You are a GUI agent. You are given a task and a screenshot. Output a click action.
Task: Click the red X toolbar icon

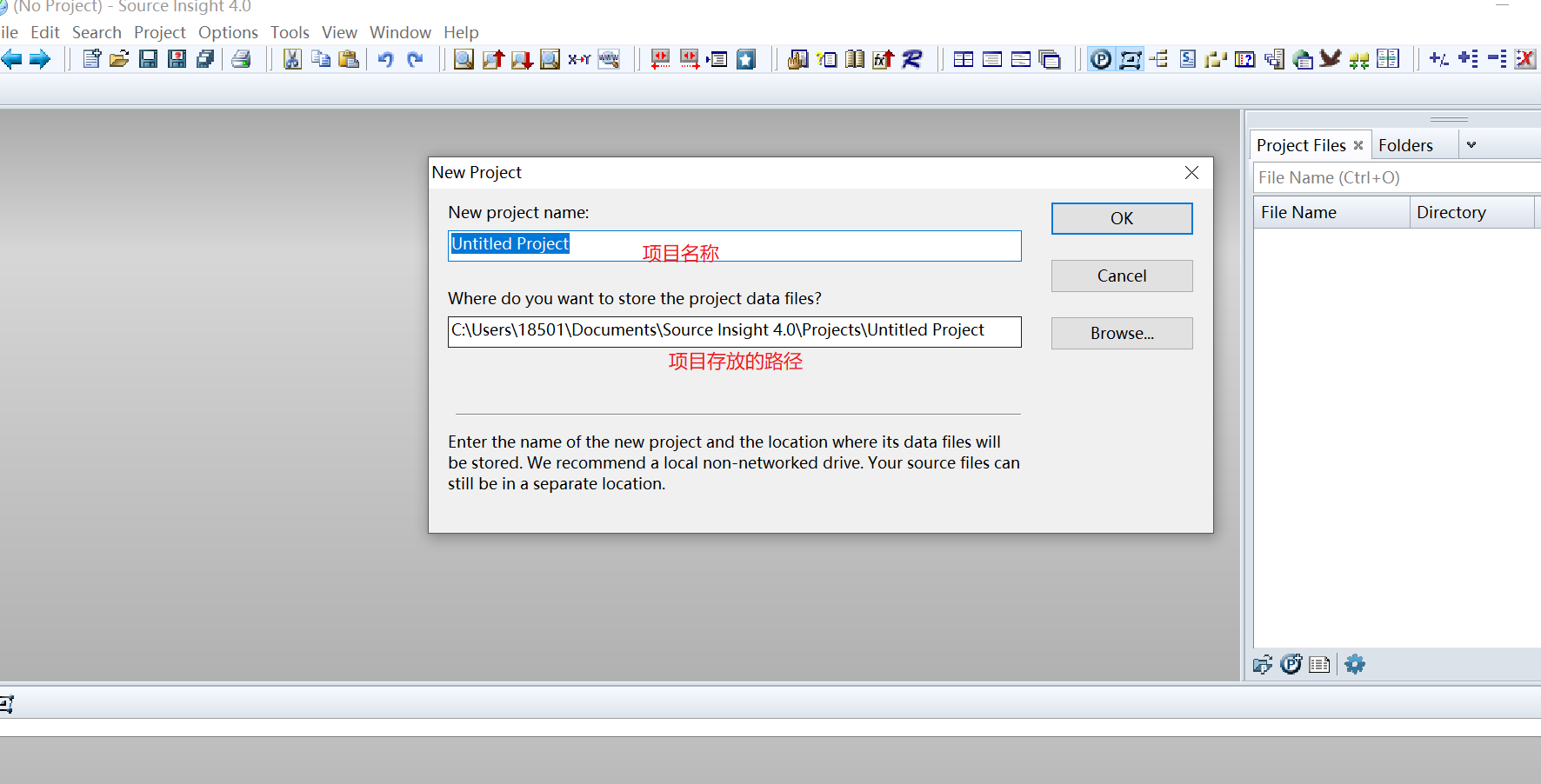(x=1524, y=59)
